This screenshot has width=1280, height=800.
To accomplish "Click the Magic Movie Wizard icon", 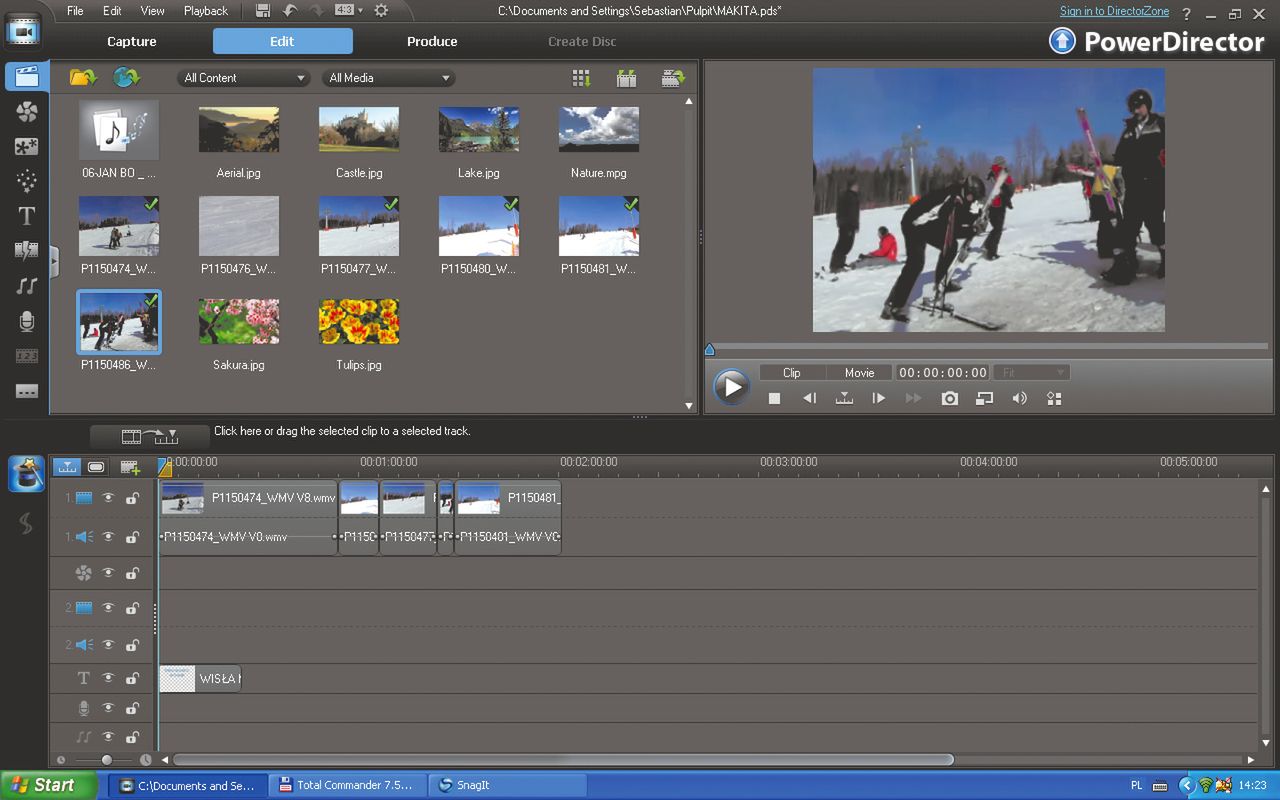I will 27,474.
